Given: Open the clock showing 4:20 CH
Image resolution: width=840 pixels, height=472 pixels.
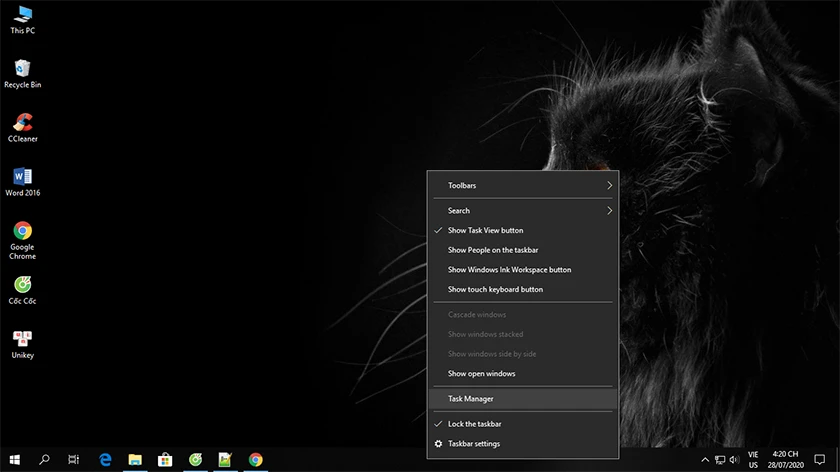Looking at the screenshot, I should [785, 460].
